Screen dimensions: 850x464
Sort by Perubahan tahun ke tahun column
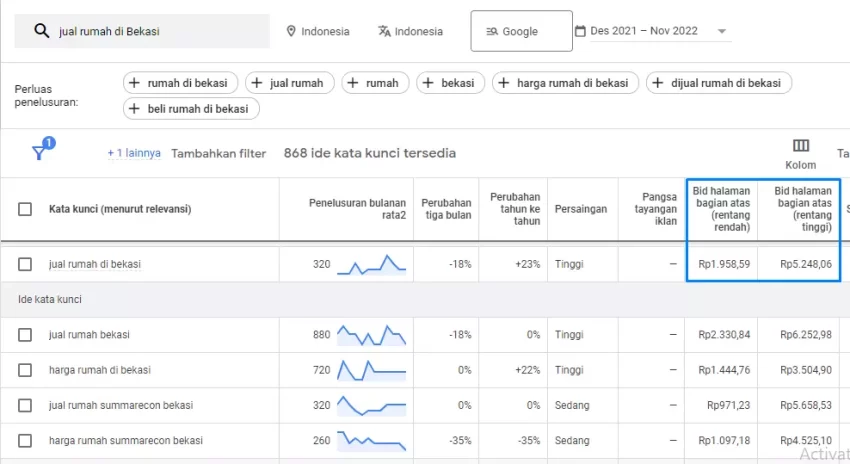(x=515, y=209)
